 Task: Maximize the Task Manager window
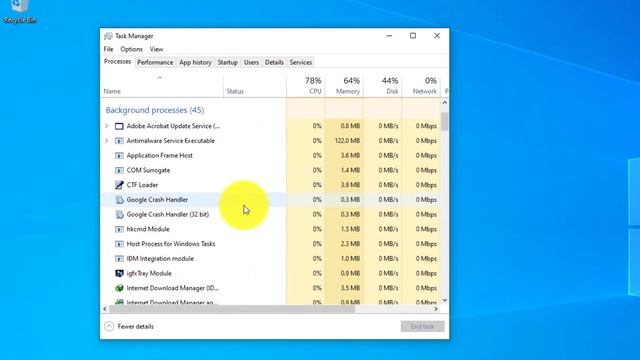413,36
